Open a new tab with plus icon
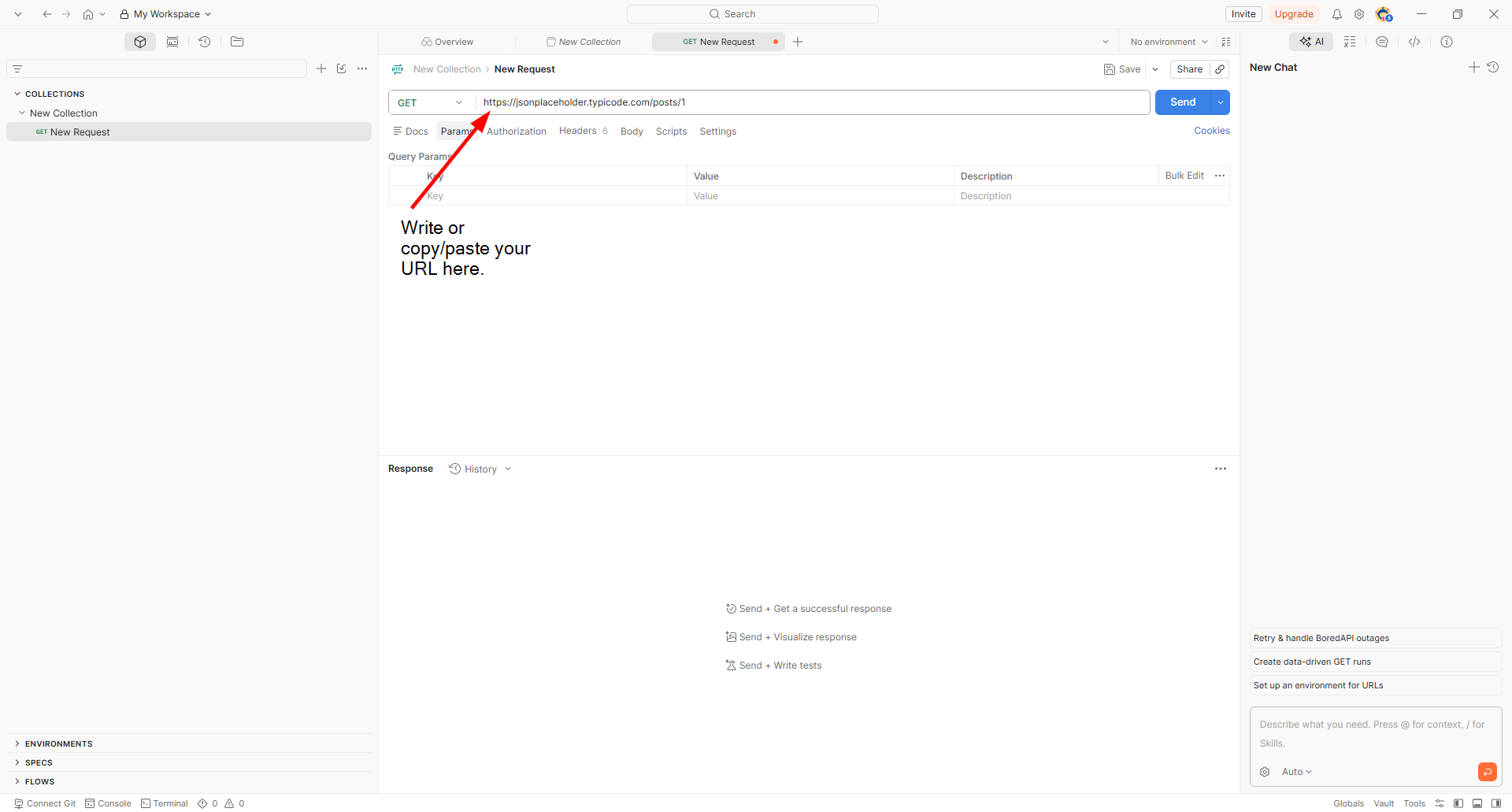Image resolution: width=1512 pixels, height=812 pixels. tap(798, 42)
